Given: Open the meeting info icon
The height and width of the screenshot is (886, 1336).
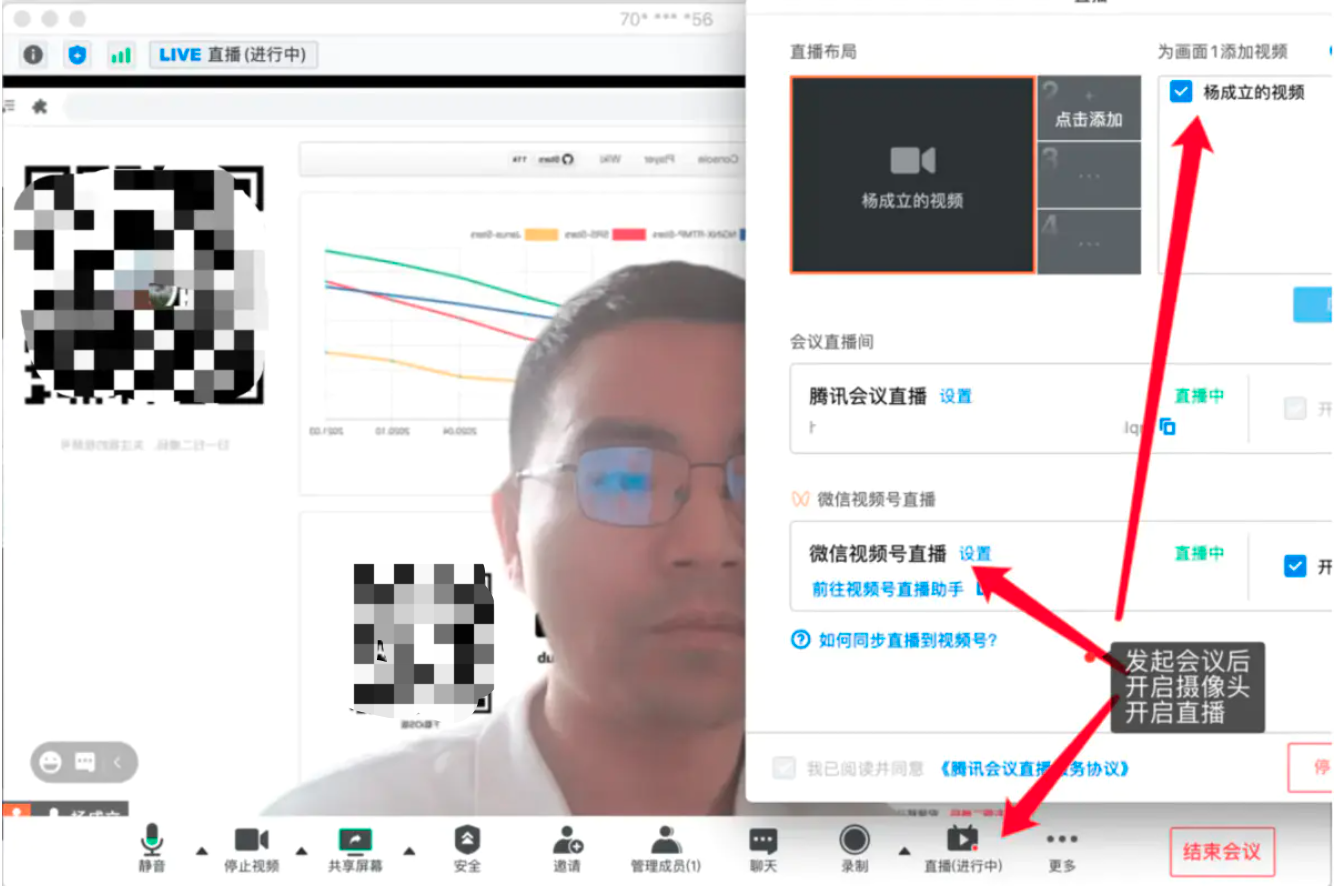Looking at the screenshot, I should [33, 54].
